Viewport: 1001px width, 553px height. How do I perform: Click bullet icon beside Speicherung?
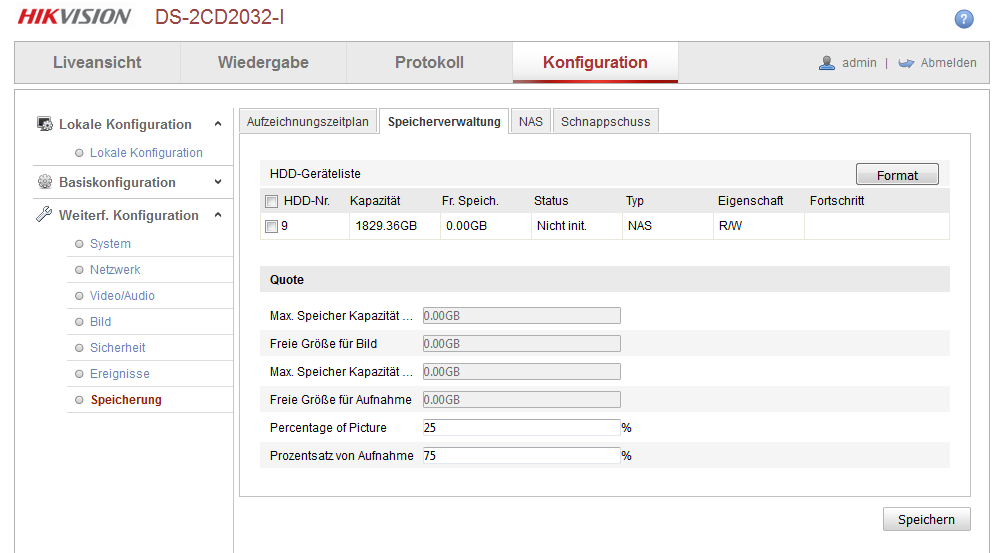click(79, 400)
